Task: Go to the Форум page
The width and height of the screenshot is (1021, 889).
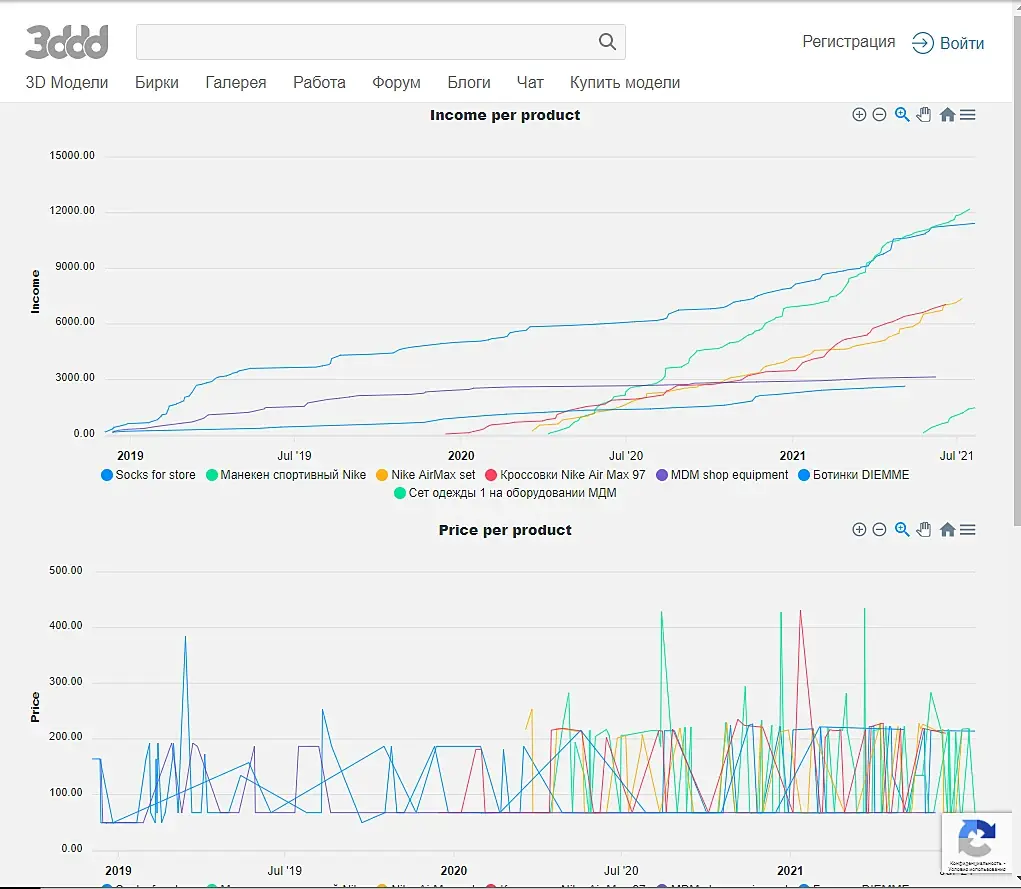Action: [x=397, y=83]
